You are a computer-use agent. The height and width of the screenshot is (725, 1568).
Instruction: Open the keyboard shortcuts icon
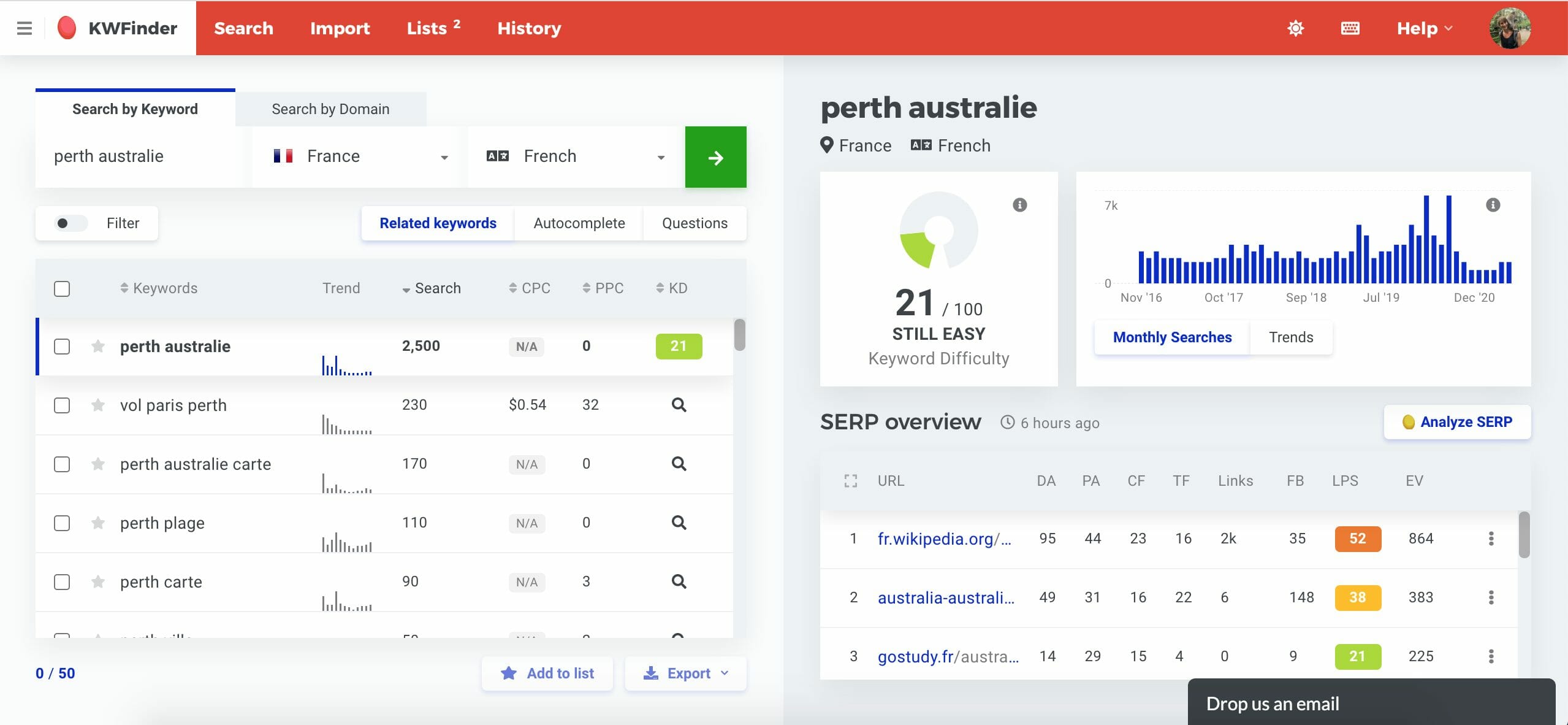coord(1350,28)
